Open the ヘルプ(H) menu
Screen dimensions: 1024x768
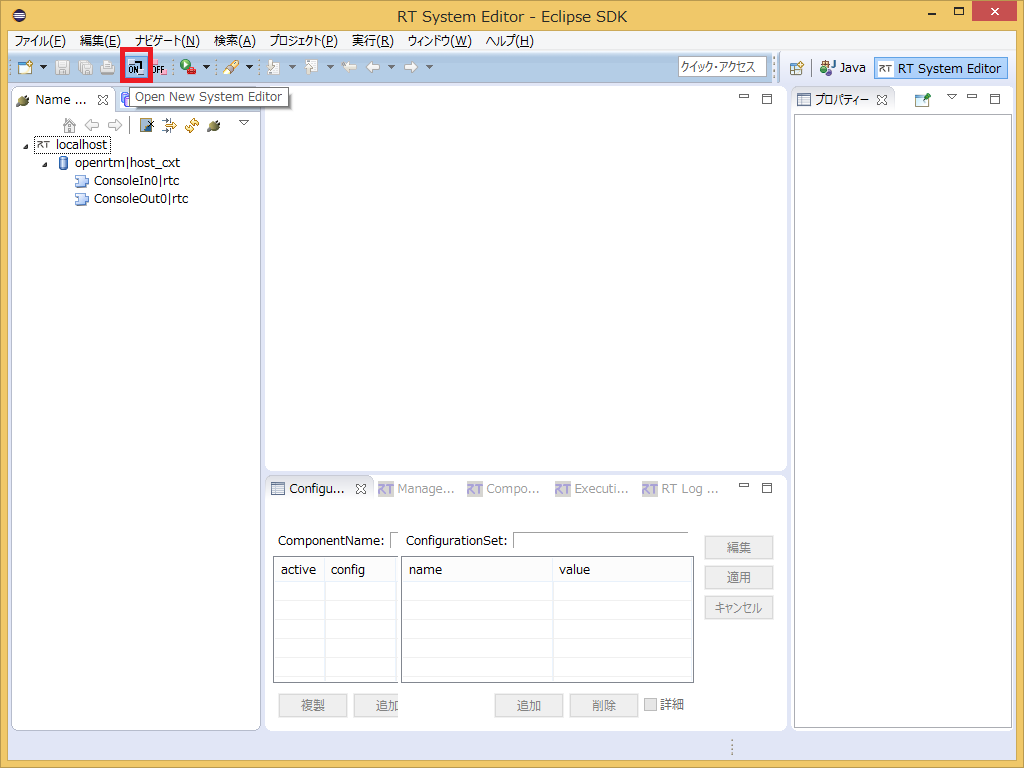pos(509,41)
